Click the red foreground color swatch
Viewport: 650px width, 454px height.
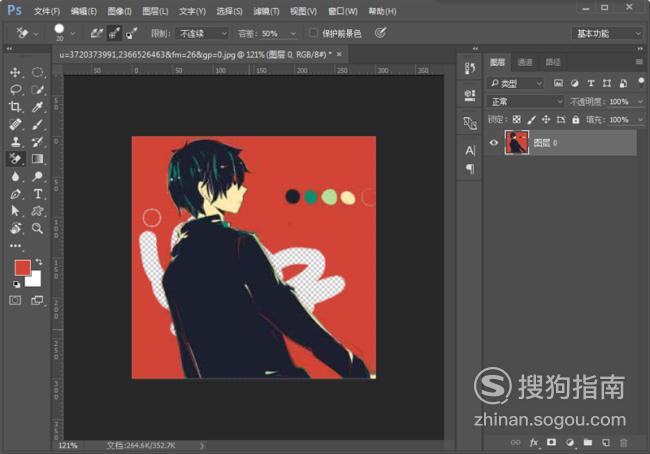point(22,267)
